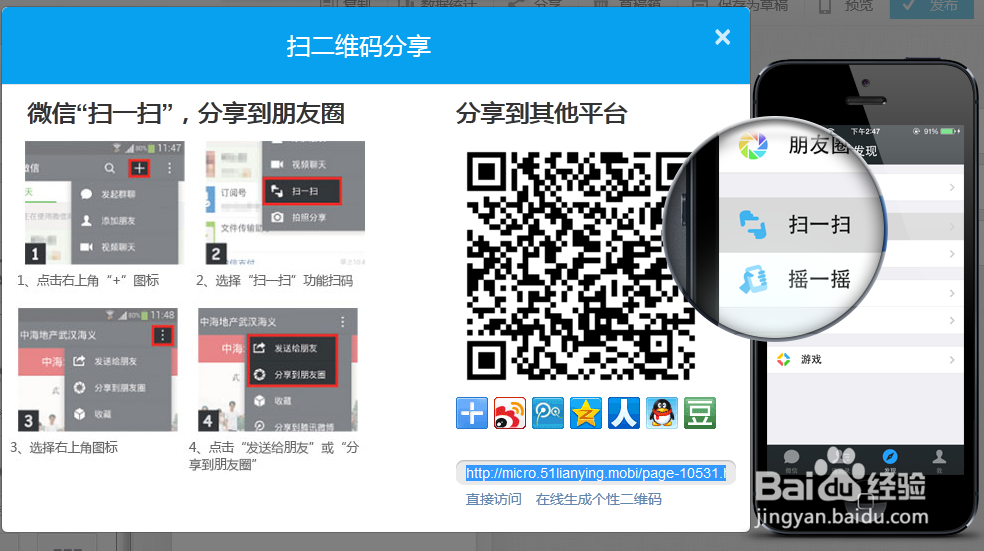984x551 pixels.
Task: View step 3 tutorial screenshot
Action: (x=97, y=370)
